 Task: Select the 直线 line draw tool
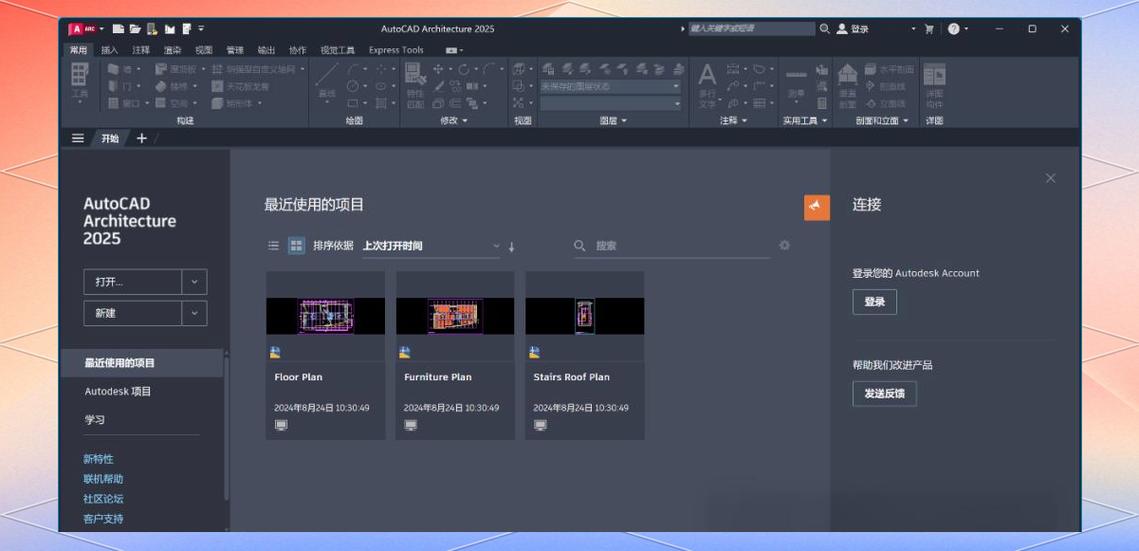327,80
